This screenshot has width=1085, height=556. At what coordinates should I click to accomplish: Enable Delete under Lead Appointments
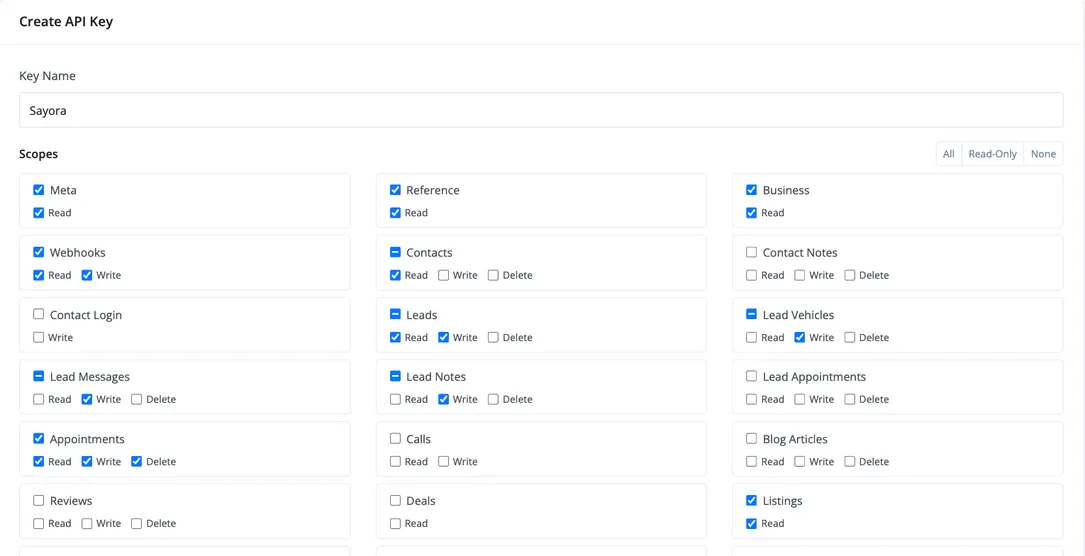tap(849, 399)
